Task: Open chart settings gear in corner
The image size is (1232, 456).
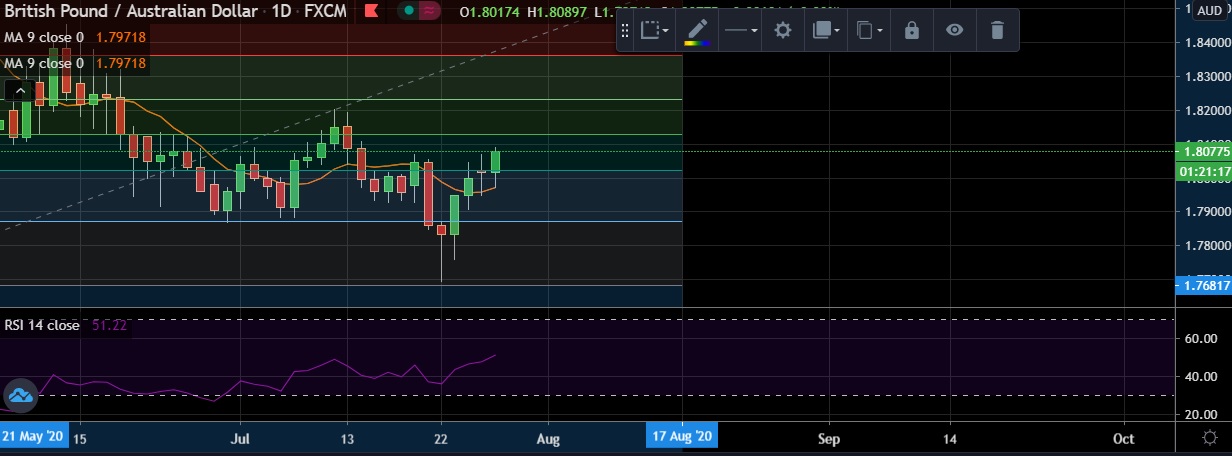Action: coord(1209,438)
